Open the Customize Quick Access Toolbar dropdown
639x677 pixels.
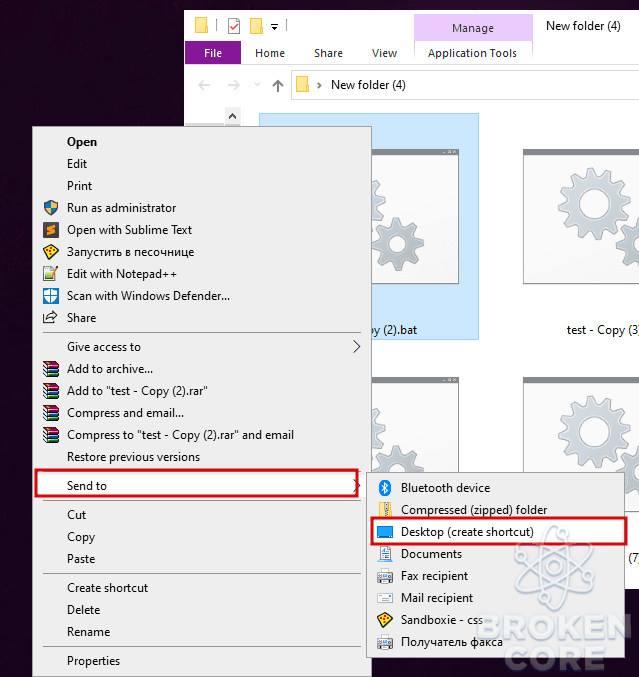[274, 27]
